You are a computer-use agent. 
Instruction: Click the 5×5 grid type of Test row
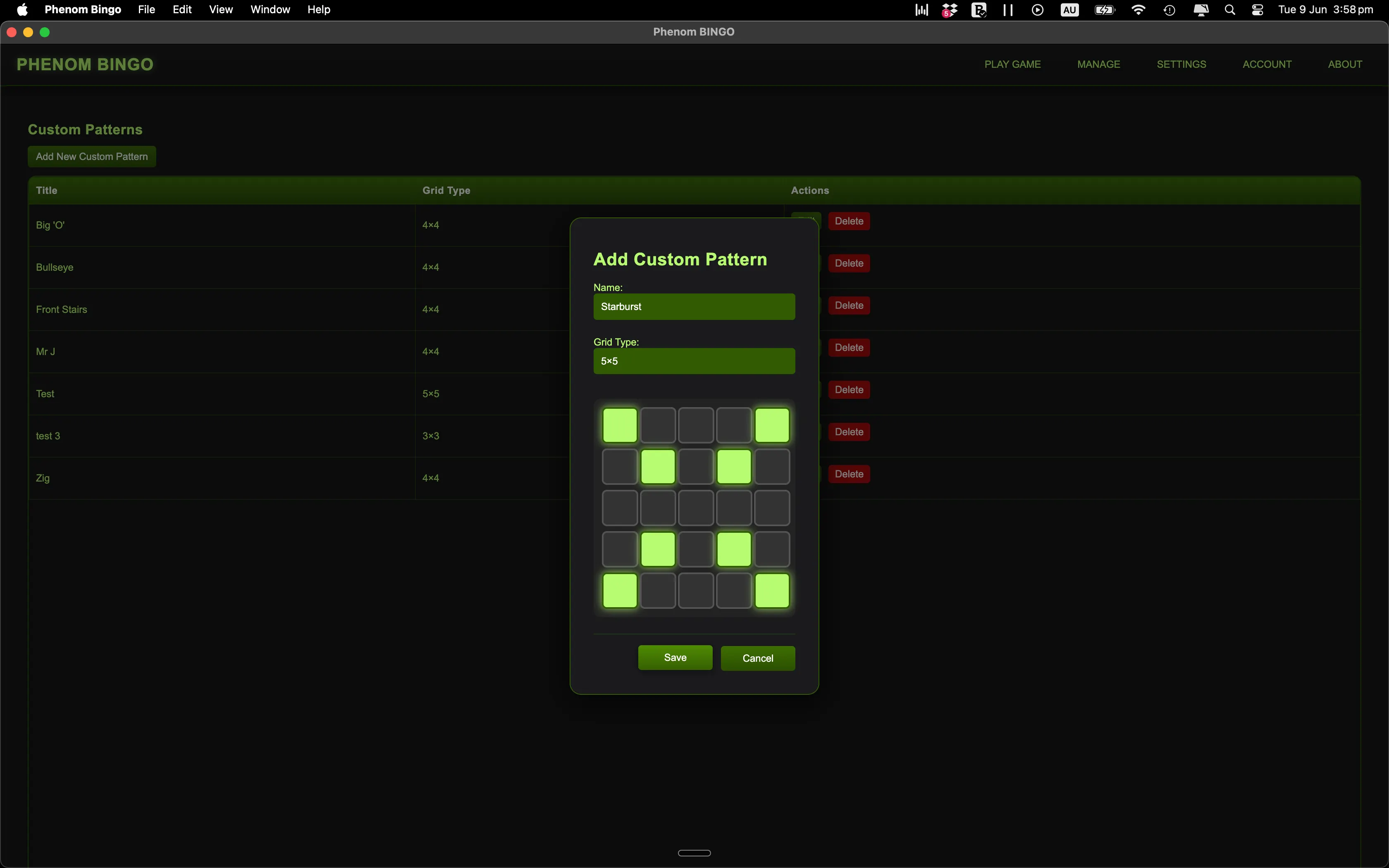(430, 394)
